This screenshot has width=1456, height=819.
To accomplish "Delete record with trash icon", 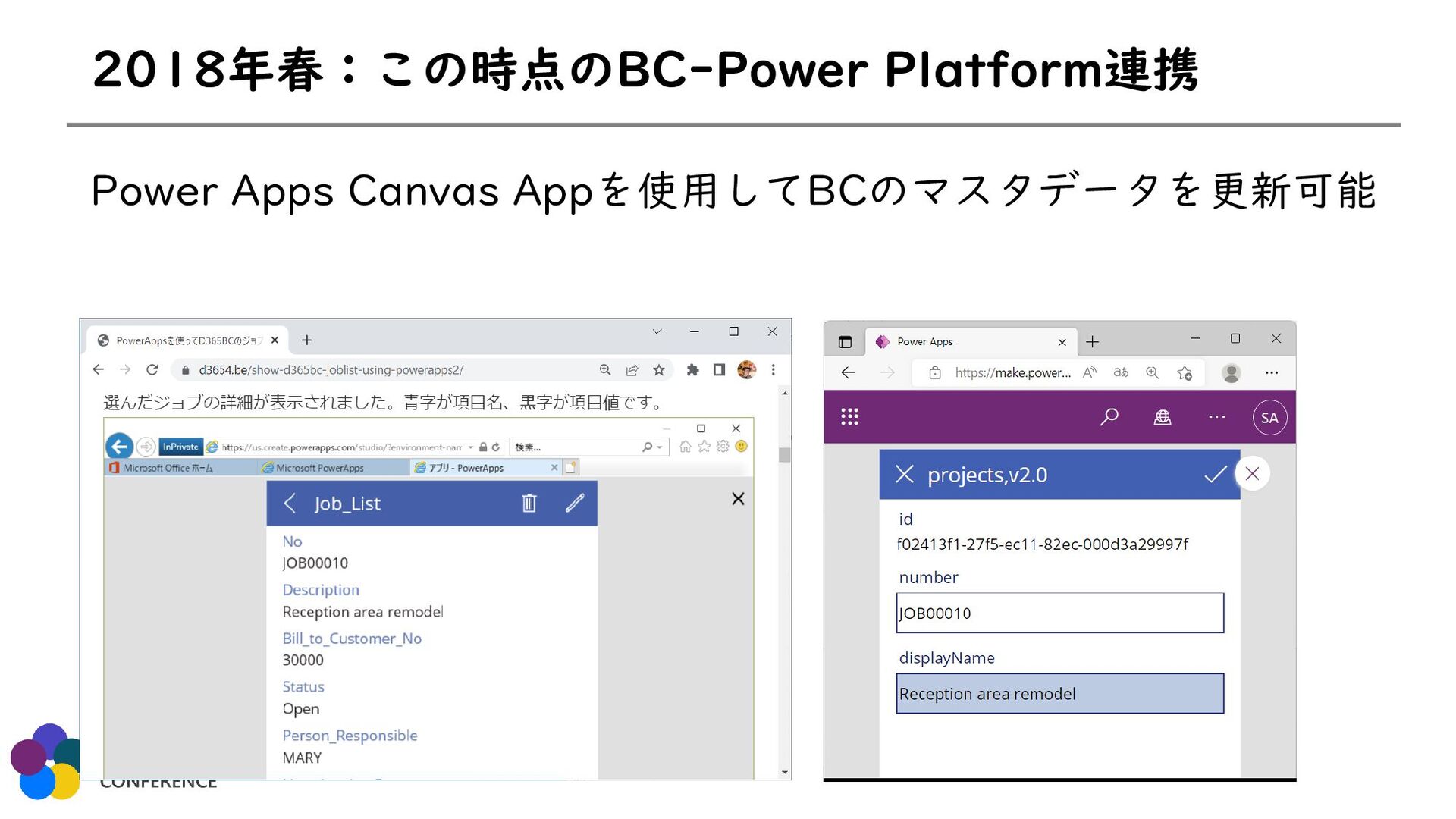I will (x=529, y=504).
